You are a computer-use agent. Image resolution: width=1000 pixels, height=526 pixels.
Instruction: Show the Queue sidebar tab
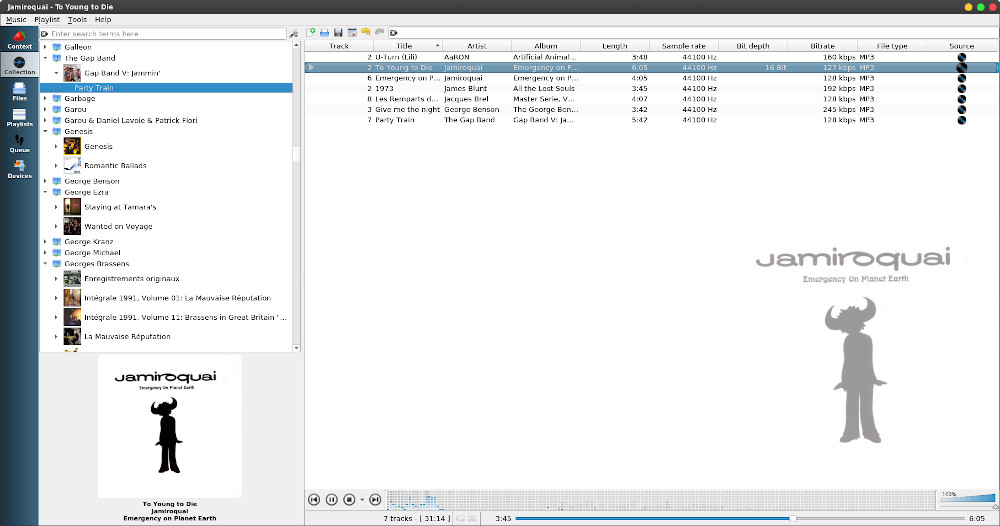(x=19, y=143)
